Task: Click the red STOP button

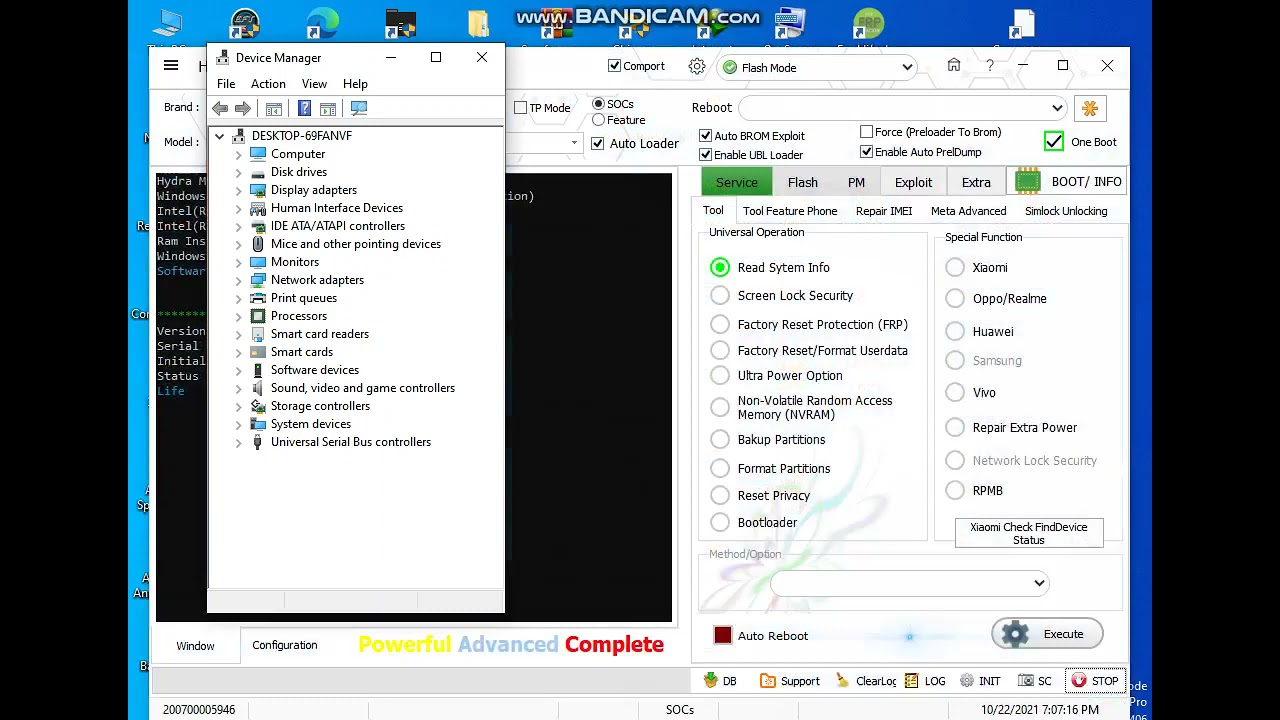Action: click(x=1095, y=681)
